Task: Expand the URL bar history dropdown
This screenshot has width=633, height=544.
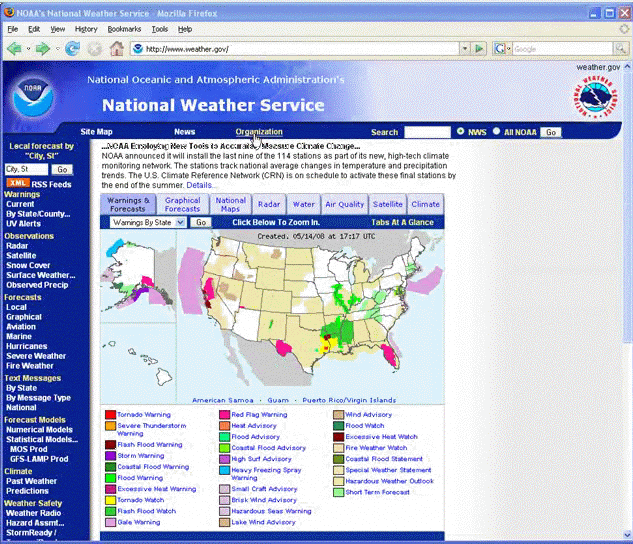Action: [x=465, y=49]
